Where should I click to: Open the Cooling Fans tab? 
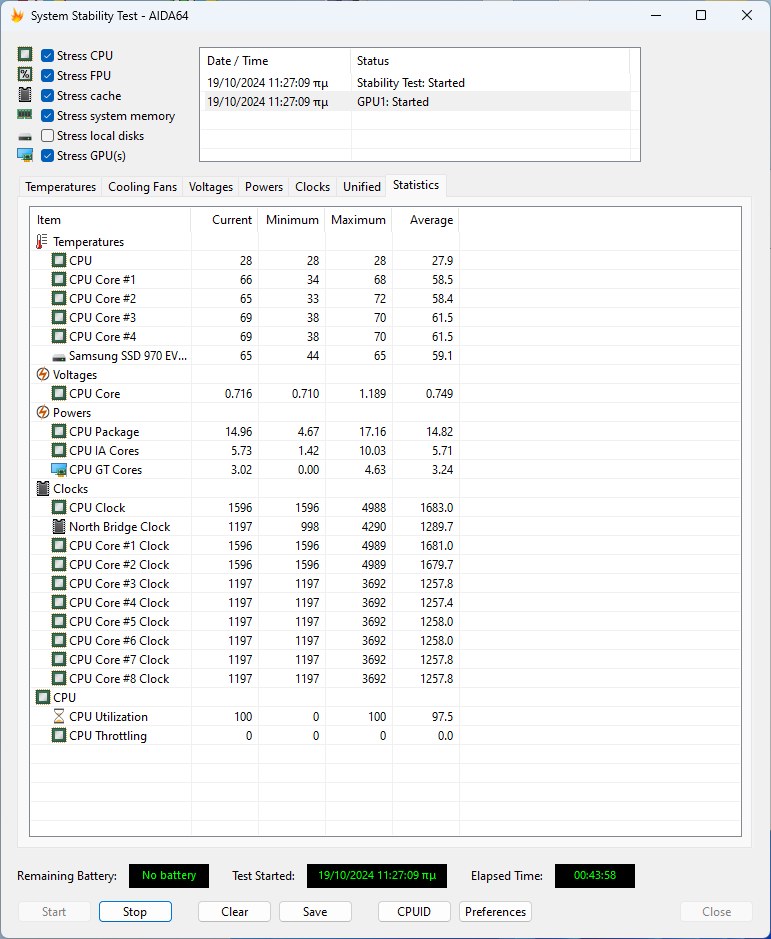pos(142,187)
